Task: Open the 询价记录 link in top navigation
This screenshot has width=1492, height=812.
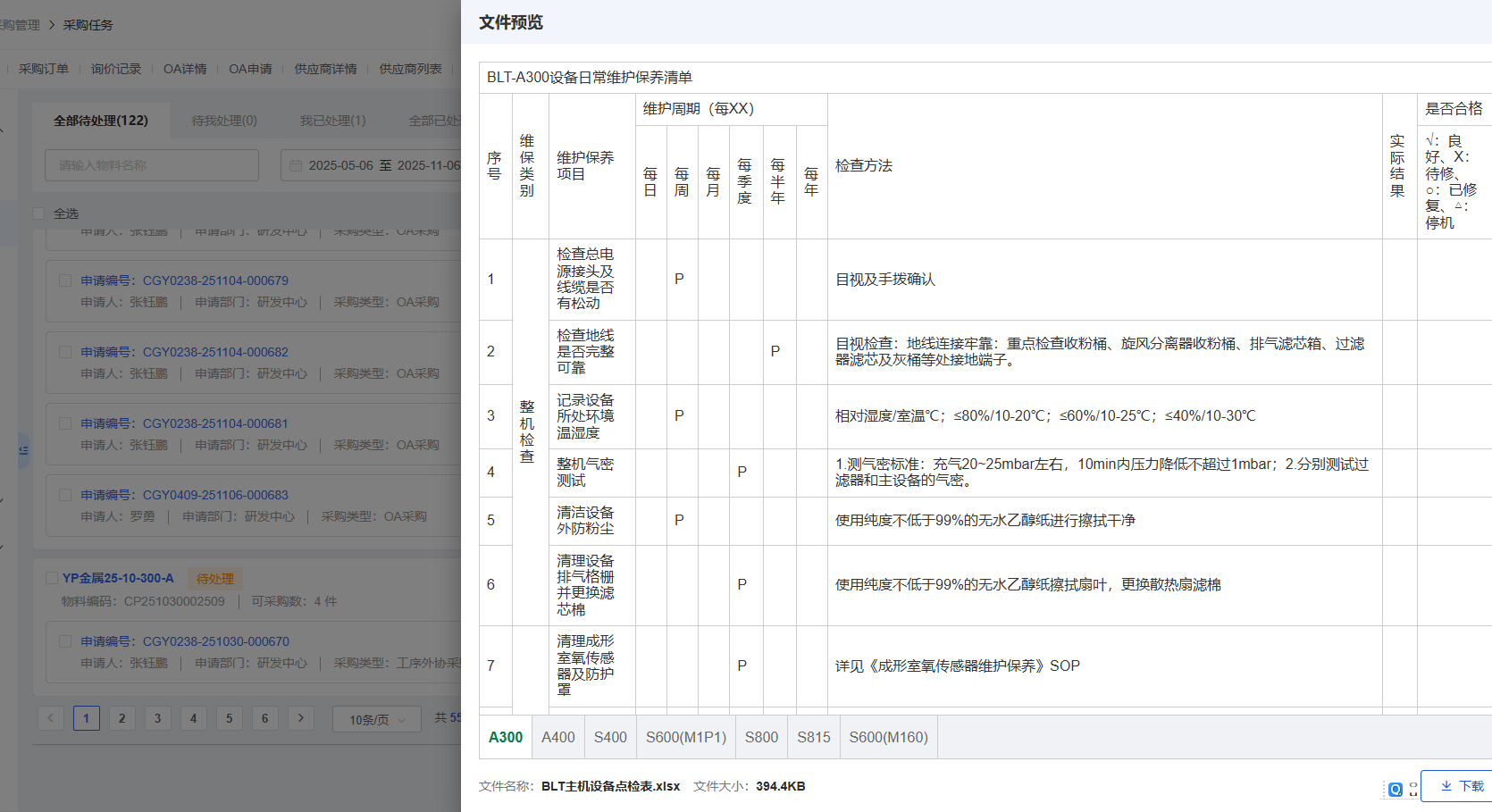Action: point(115,68)
